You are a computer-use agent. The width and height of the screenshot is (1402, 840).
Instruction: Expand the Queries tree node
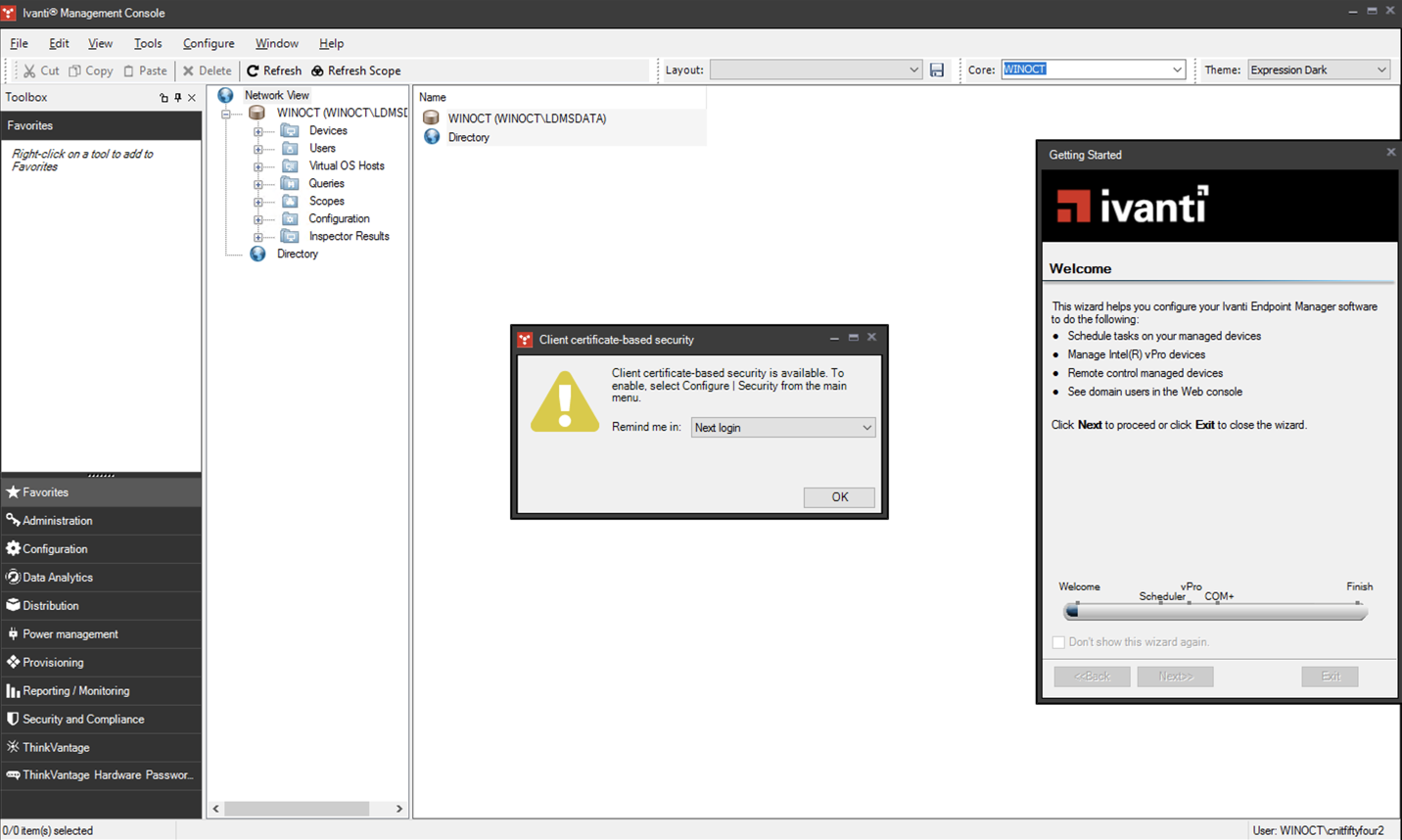258,184
